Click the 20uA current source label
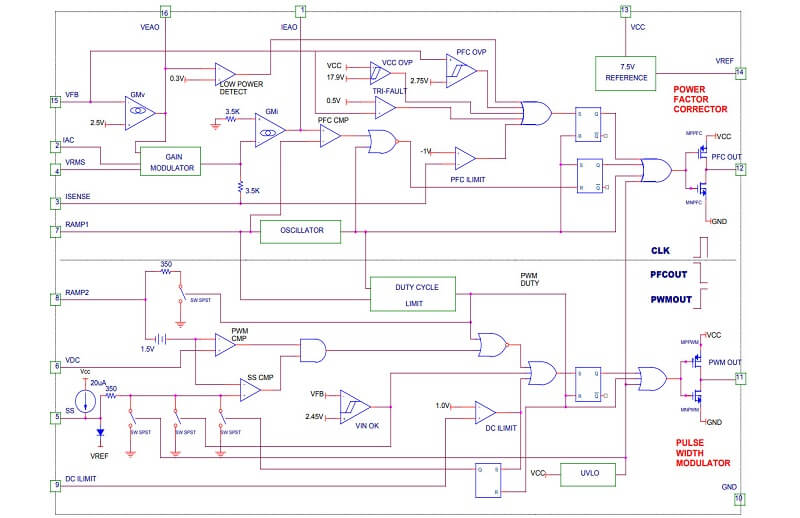 click(98, 382)
